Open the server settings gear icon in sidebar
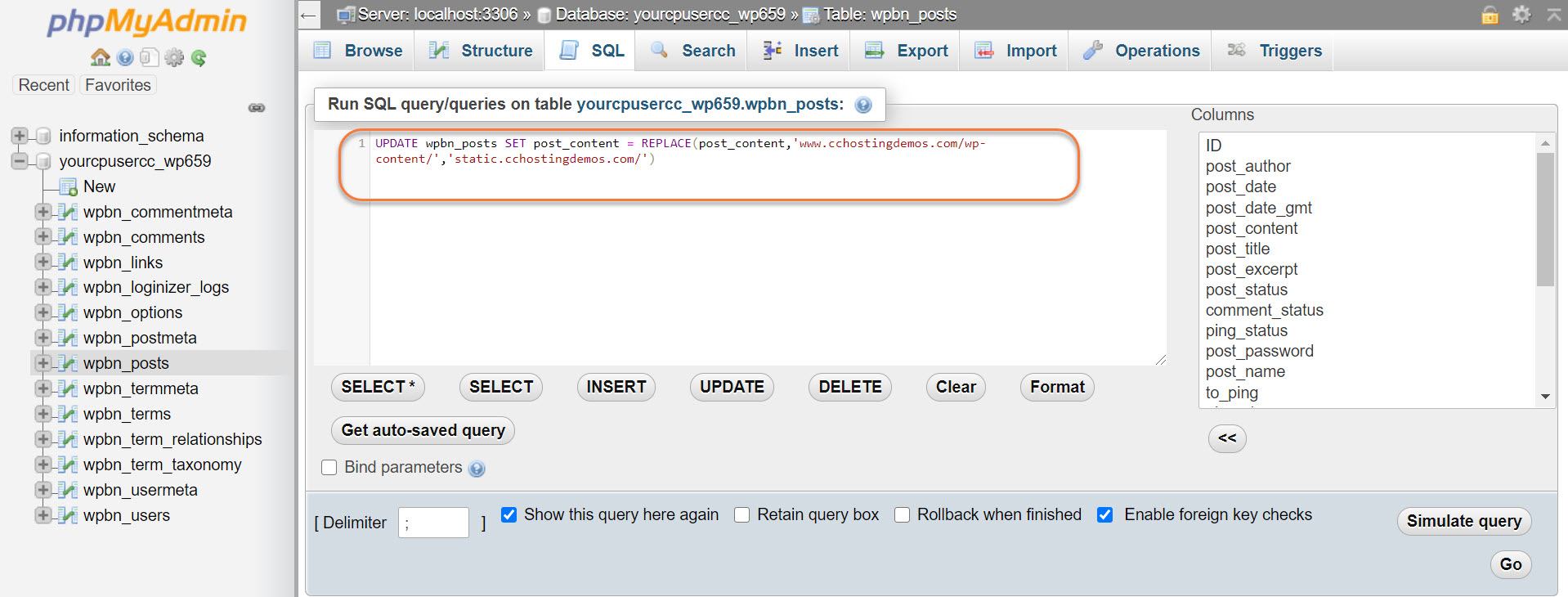Image resolution: width=1568 pixels, height=597 pixels. (x=174, y=57)
